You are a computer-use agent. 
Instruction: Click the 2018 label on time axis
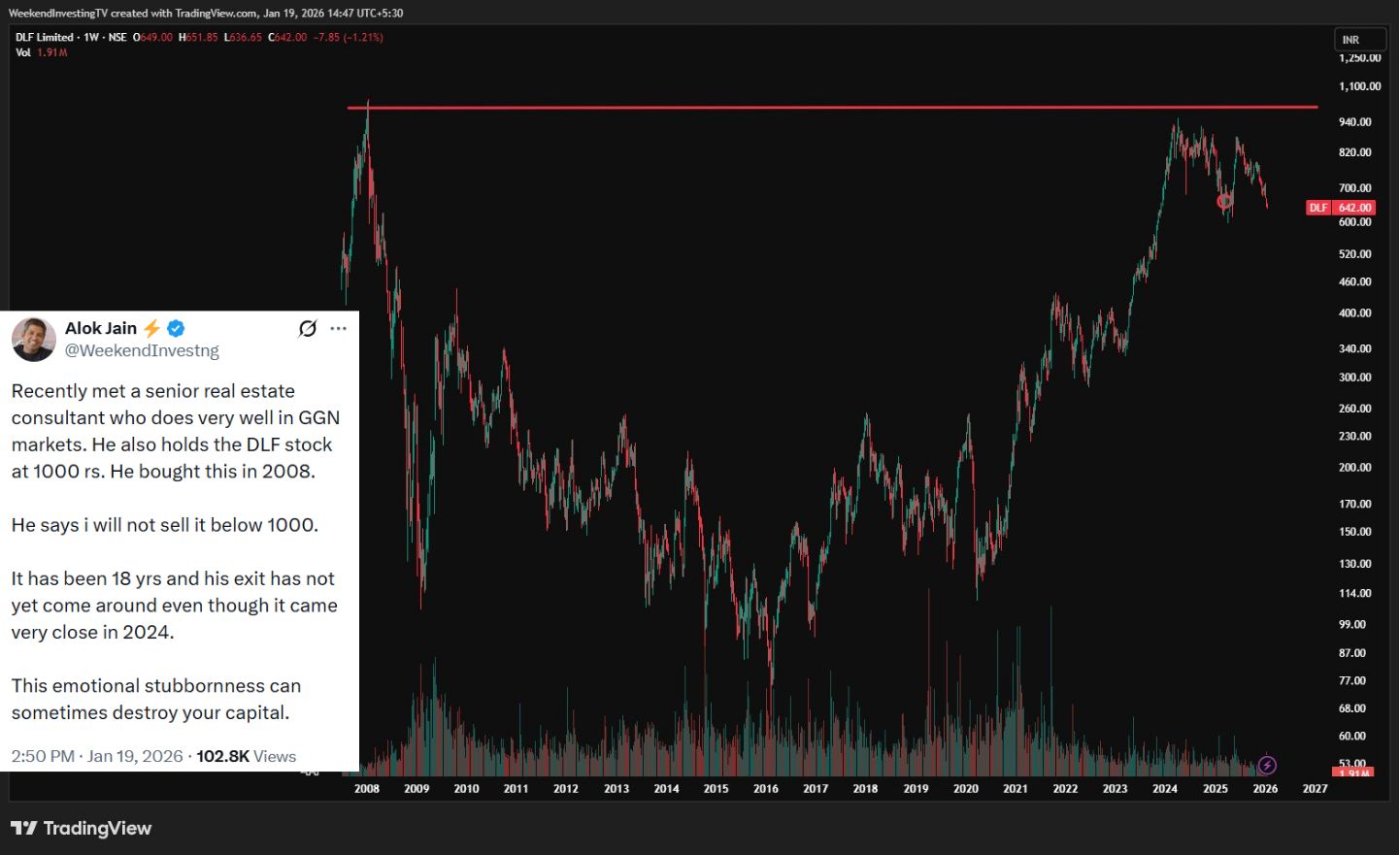click(865, 789)
